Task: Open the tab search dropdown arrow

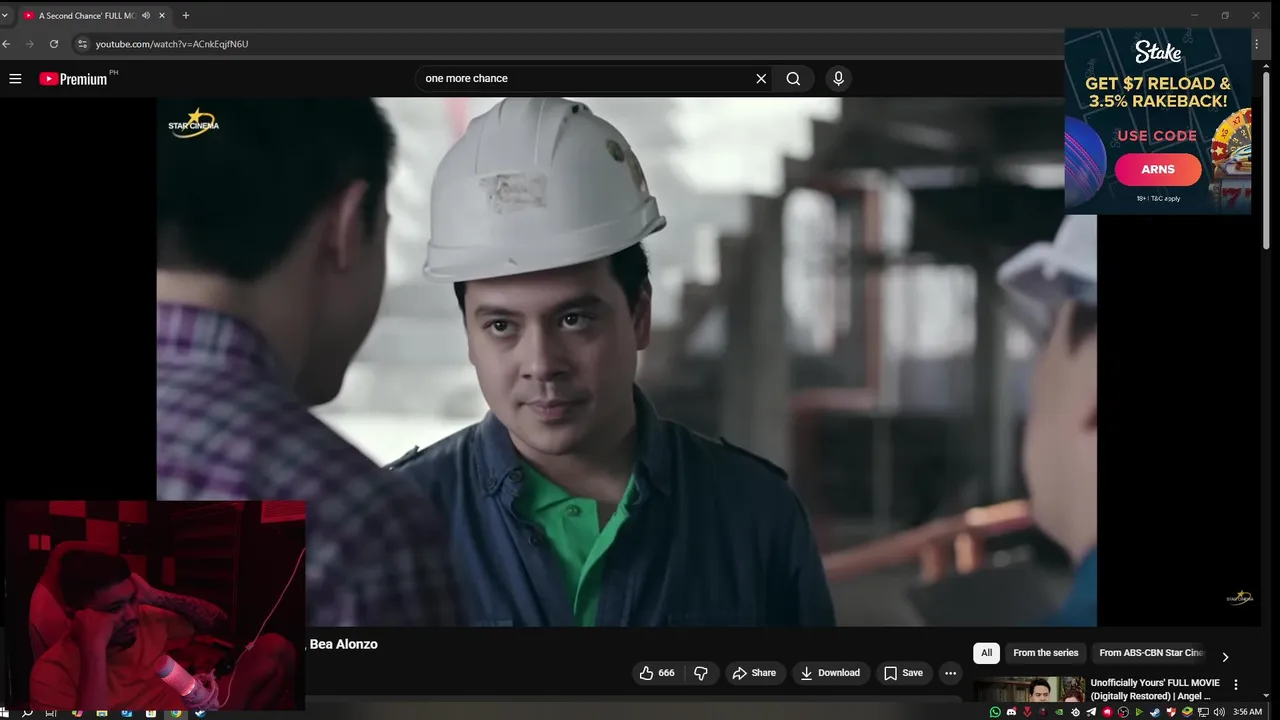Action: click(5, 15)
